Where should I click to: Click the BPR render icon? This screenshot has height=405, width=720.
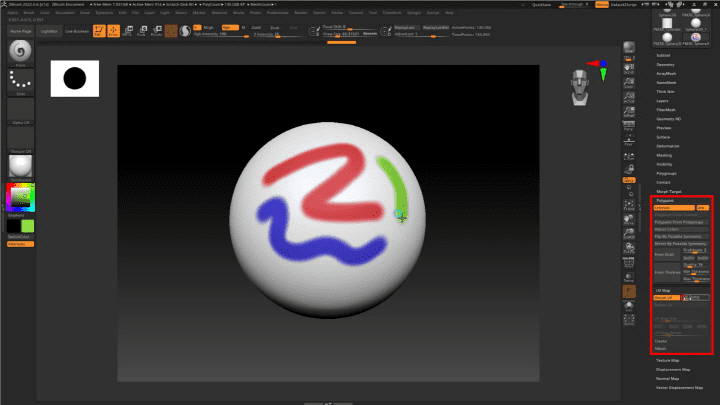(629, 49)
